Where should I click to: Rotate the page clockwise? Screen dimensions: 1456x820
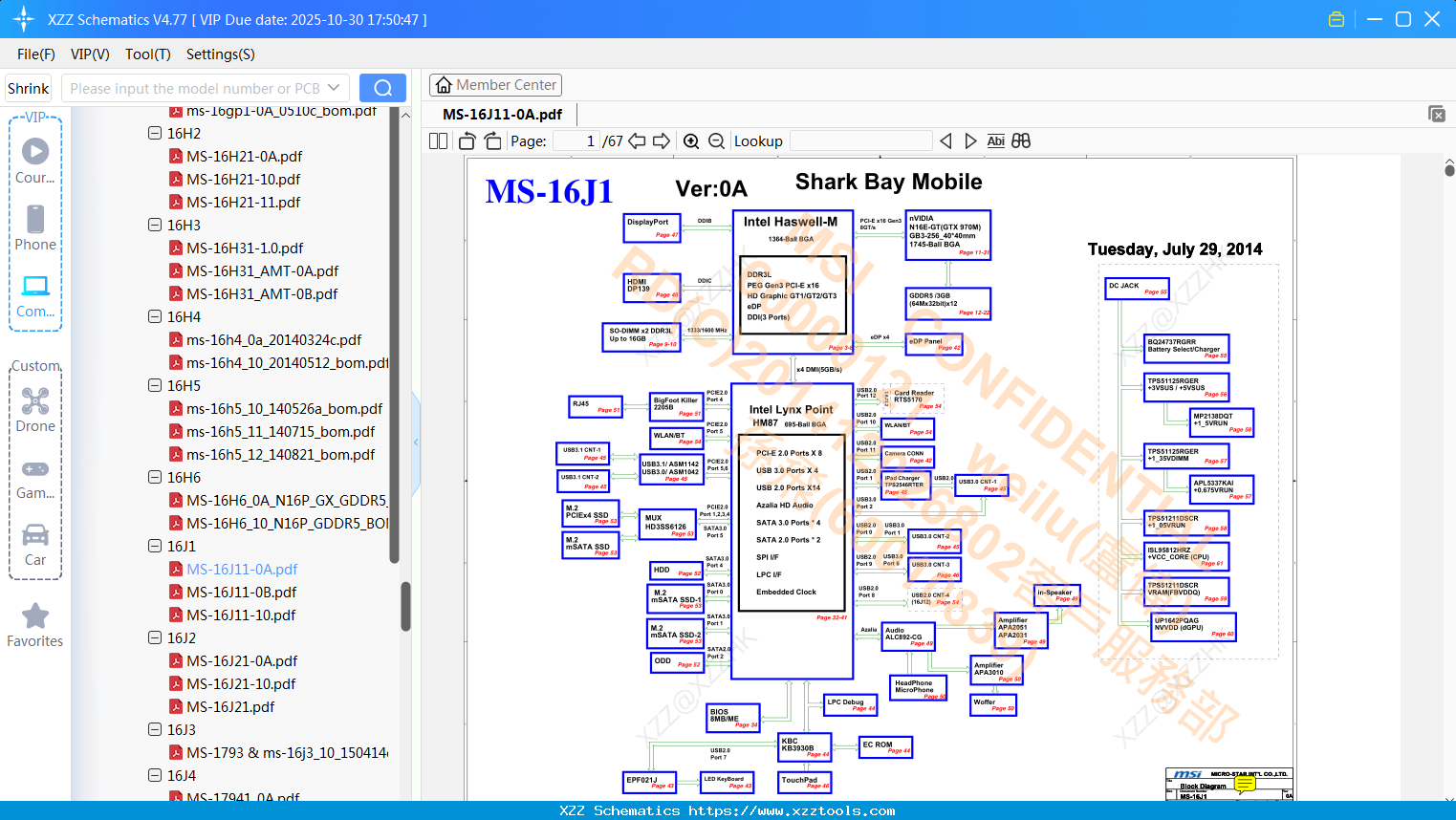point(492,141)
